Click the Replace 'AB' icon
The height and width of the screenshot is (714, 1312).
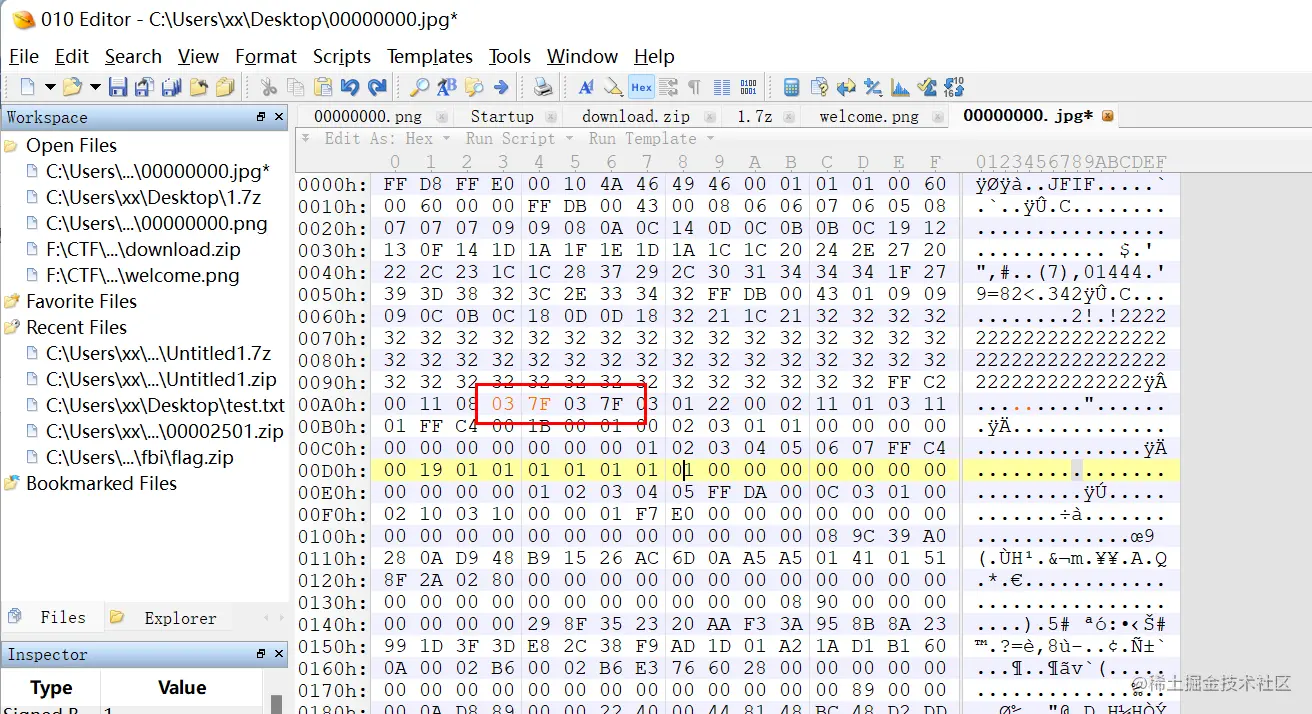447,87
